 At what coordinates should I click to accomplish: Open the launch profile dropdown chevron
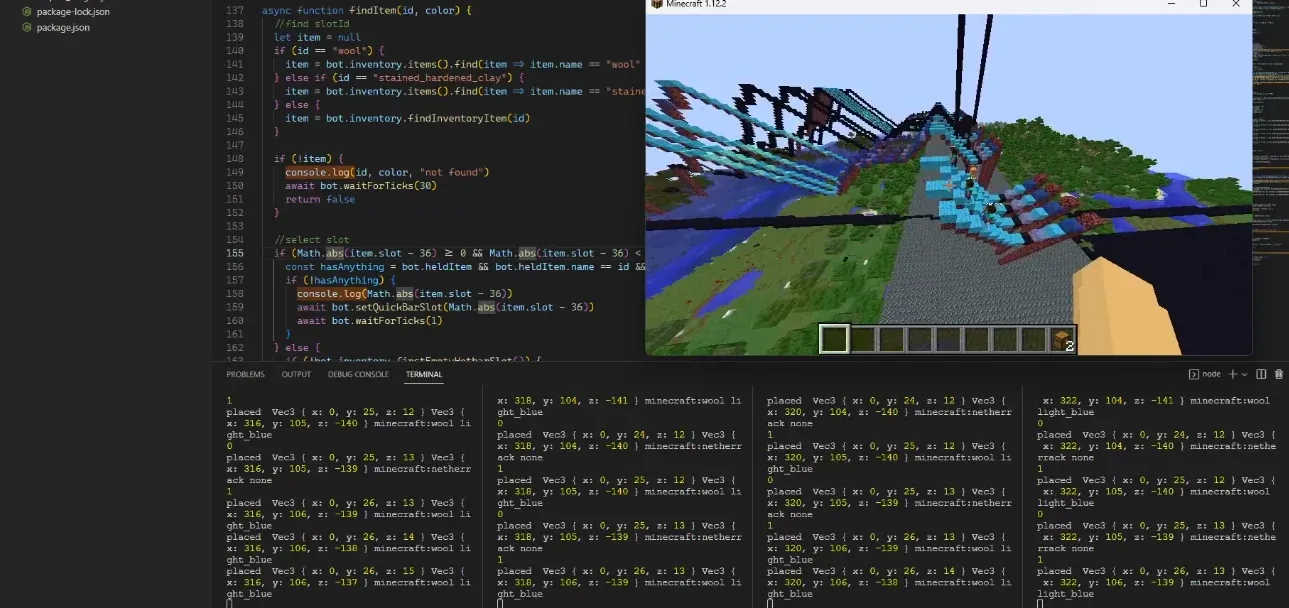[1245, 374]
